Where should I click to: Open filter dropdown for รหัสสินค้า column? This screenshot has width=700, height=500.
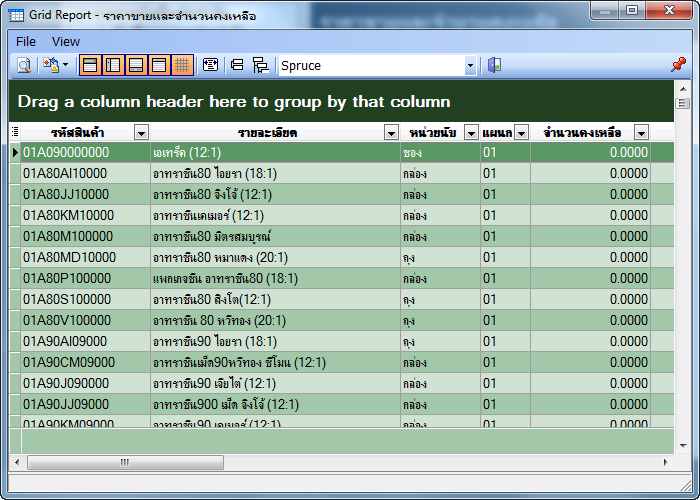141,133
